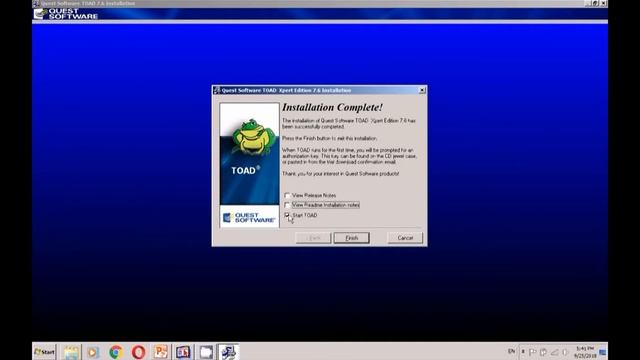Check the View Readme Installation notes checkbox
This screenshot has width=640, height=360.
pos(287,205)
